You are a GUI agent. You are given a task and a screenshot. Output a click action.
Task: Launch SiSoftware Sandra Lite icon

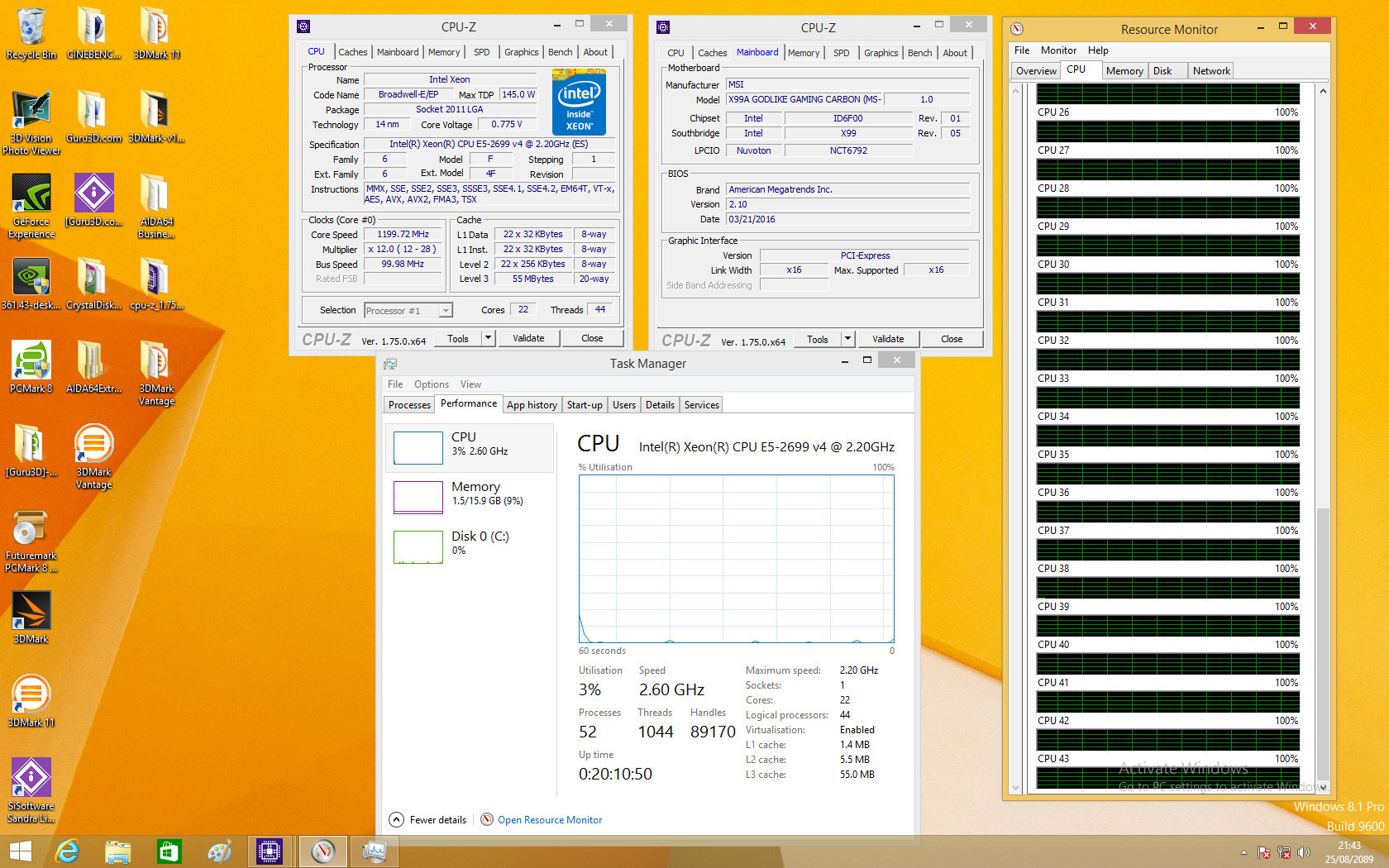click(x=31, y=790)
